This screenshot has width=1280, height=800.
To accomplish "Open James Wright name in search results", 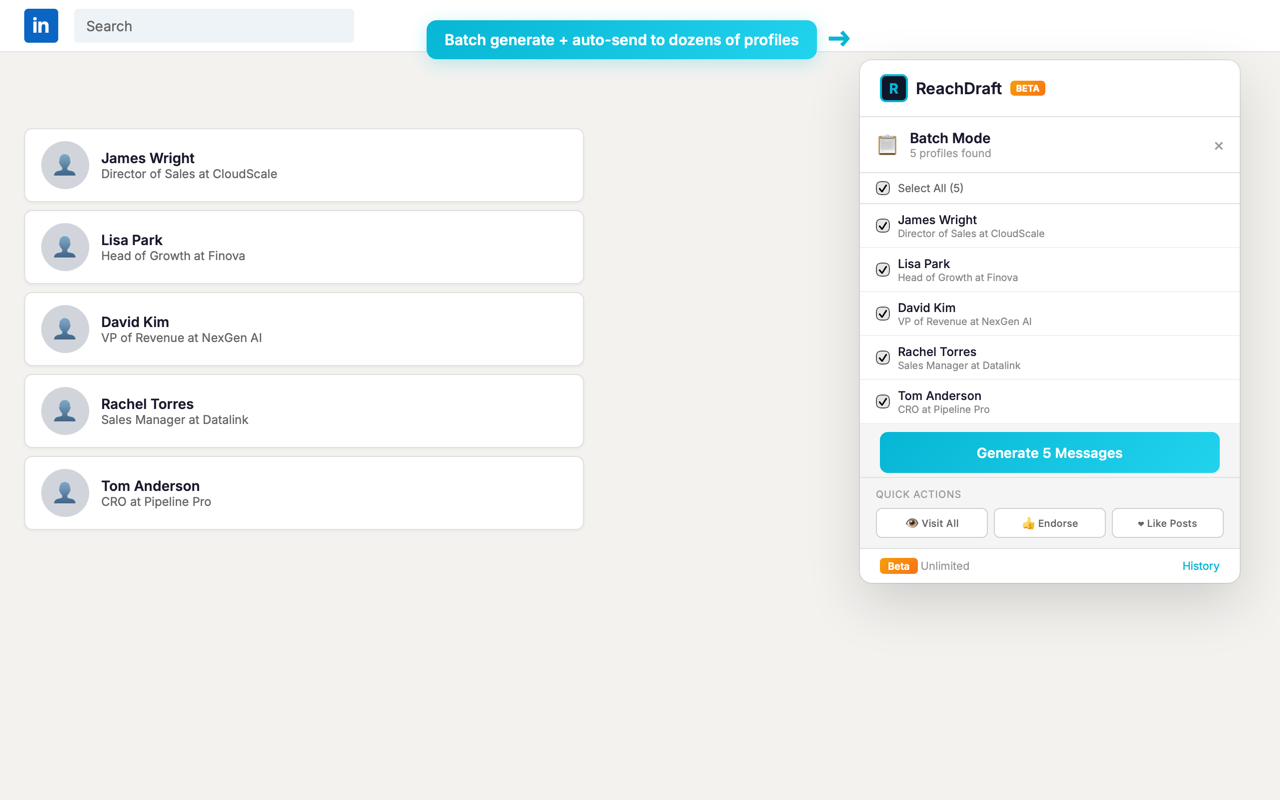I will click(148, 158).
